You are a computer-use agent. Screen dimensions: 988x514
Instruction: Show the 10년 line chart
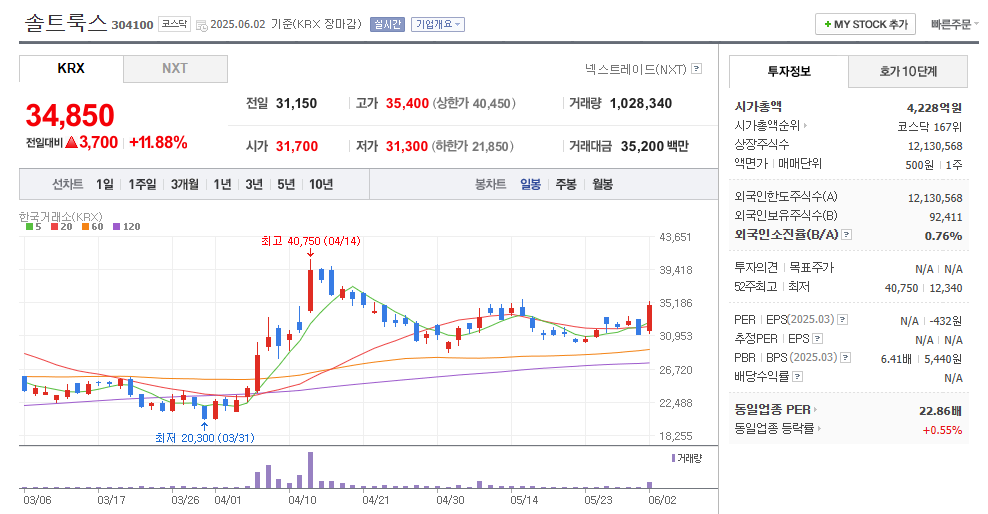[x=321, y=184]
